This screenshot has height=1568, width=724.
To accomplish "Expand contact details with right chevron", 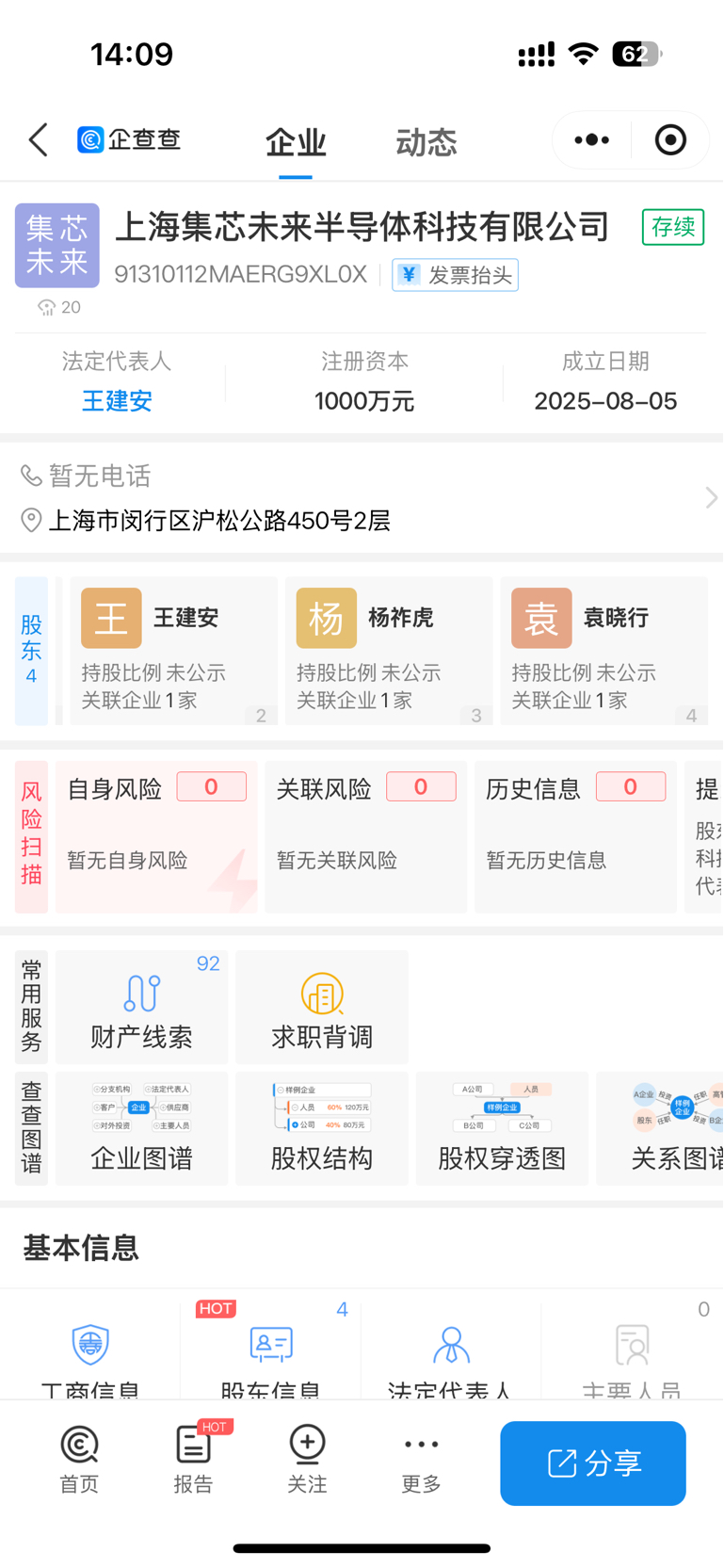I will [711, 497].
